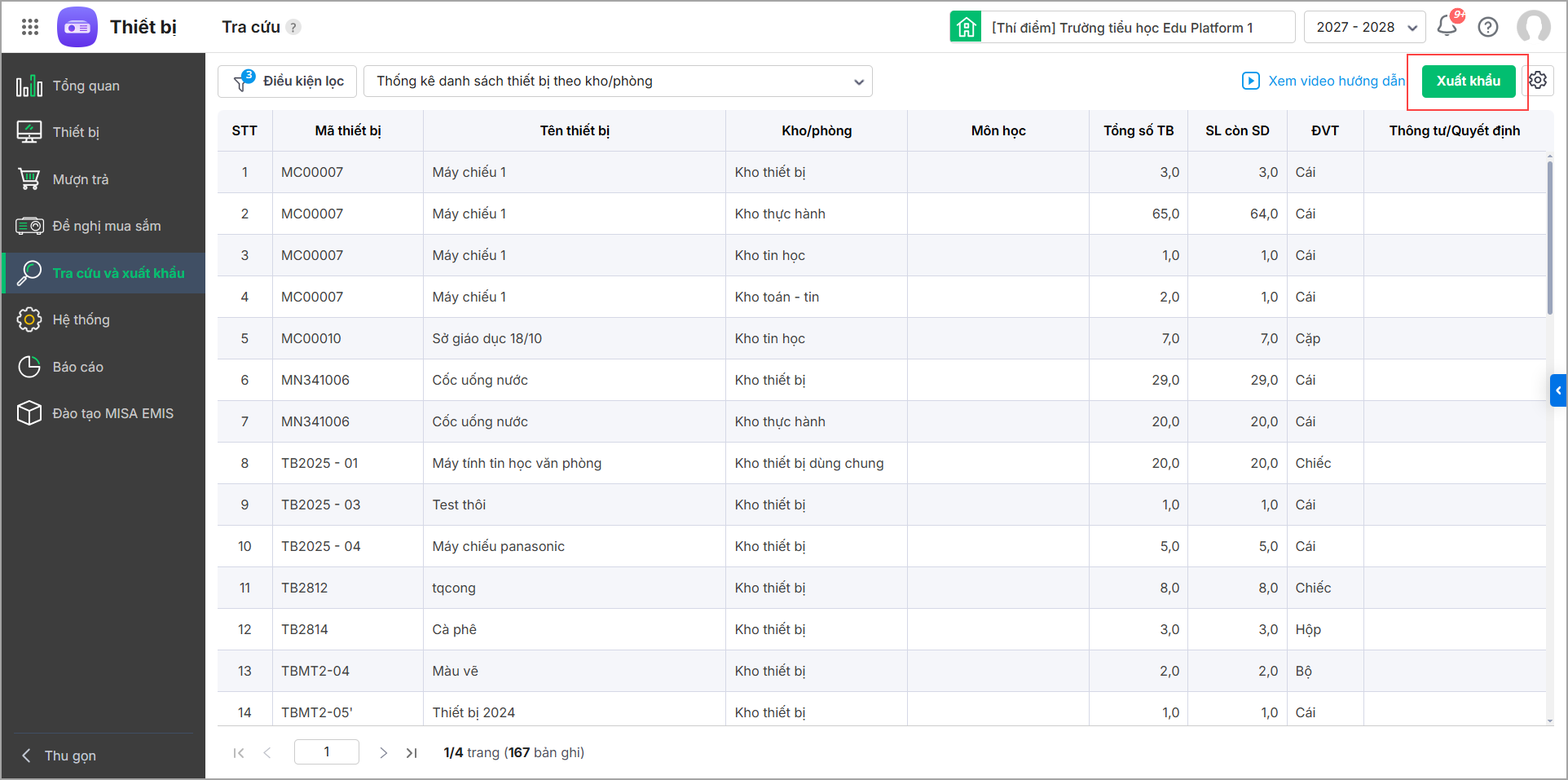This screenshot has height=780, width=1568.
Task: Go to the last page arrow
Action: (x=412, y=752)
